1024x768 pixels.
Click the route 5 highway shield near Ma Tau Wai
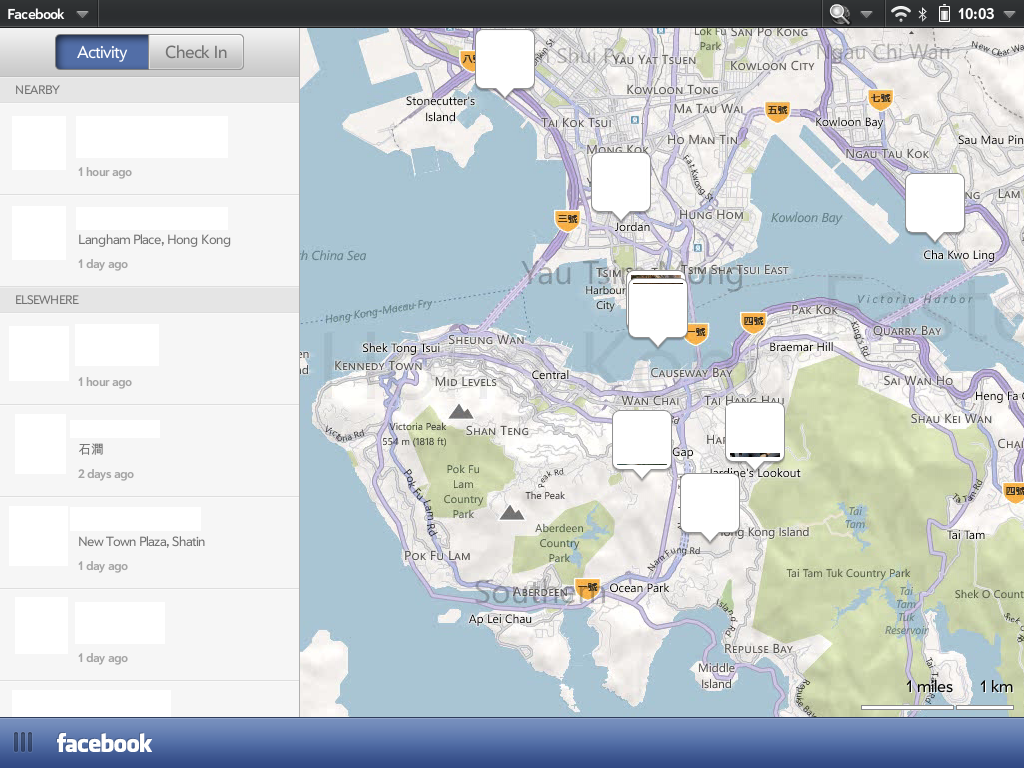click(x=777, y=111)
